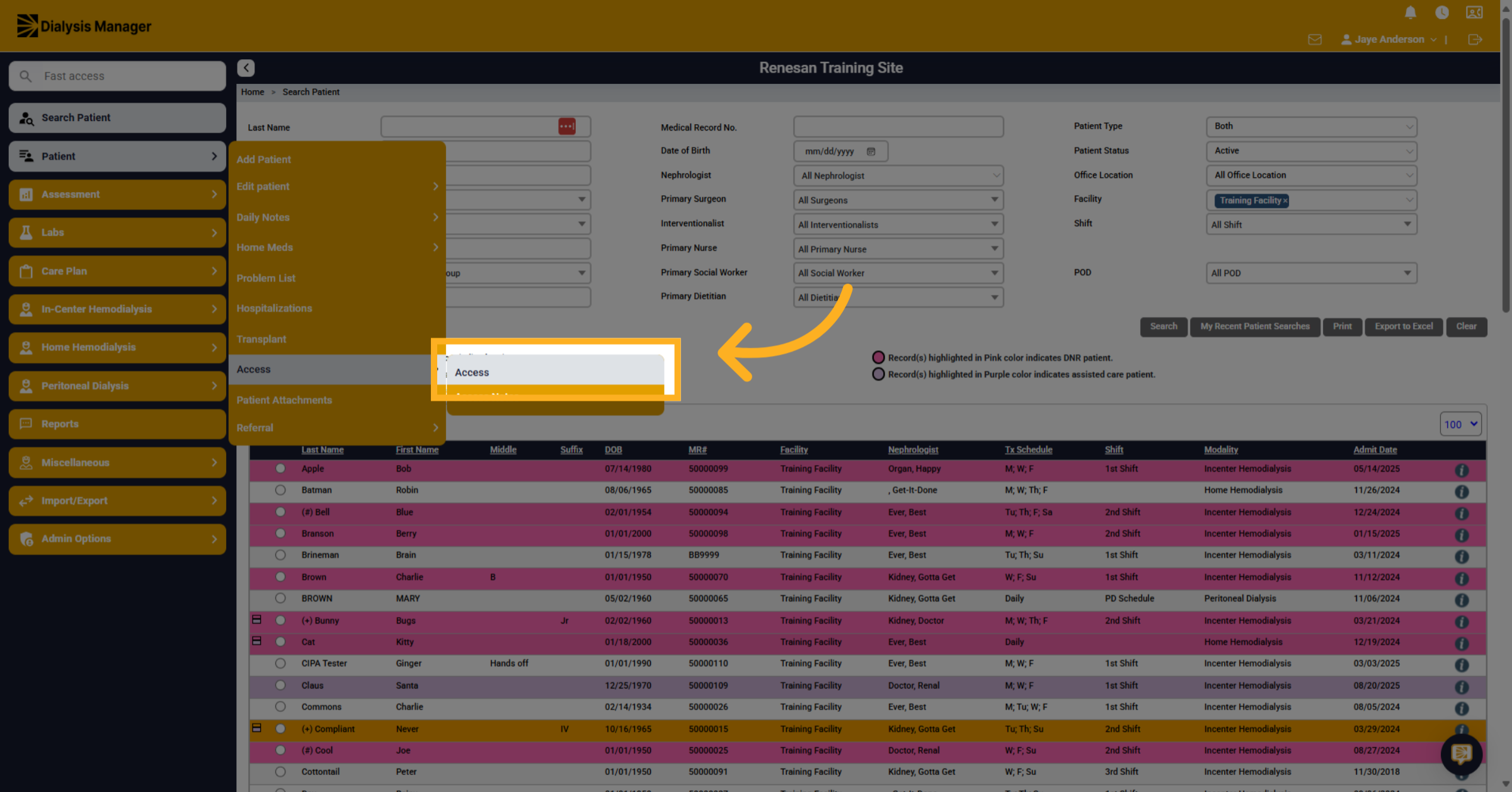The width and height of the screenshot is (1512, 792).
Task: Click the Fast access search field
Action: click(x=117, y=76)
